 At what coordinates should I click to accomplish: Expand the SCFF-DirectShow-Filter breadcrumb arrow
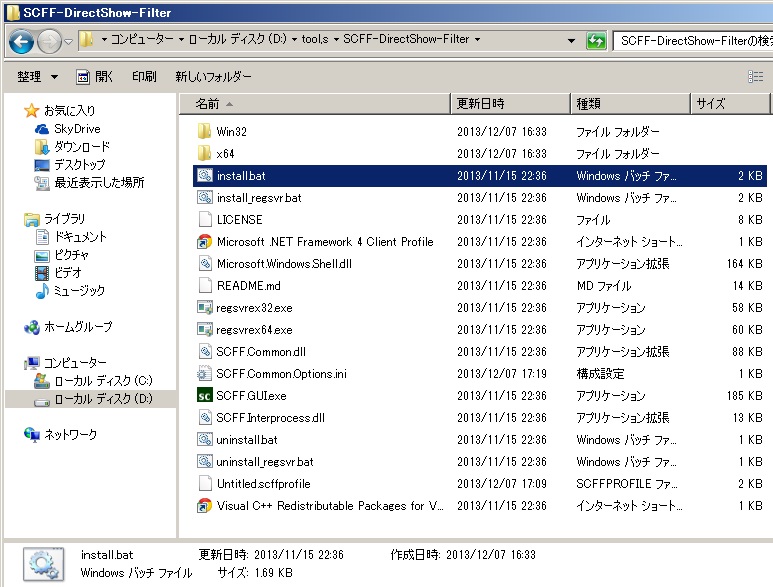coord(477,39)
